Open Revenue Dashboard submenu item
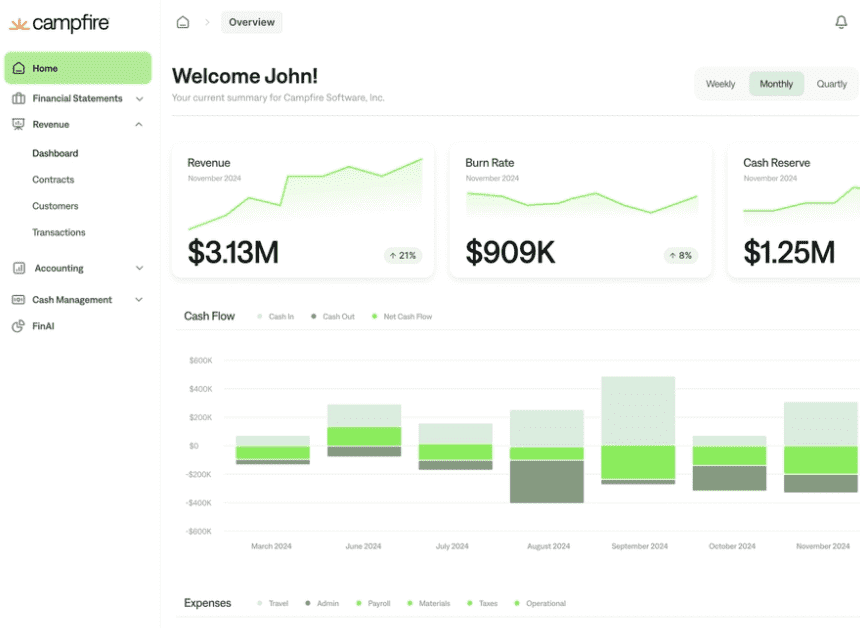Screen dimensions: 860x628 (55, 154)
